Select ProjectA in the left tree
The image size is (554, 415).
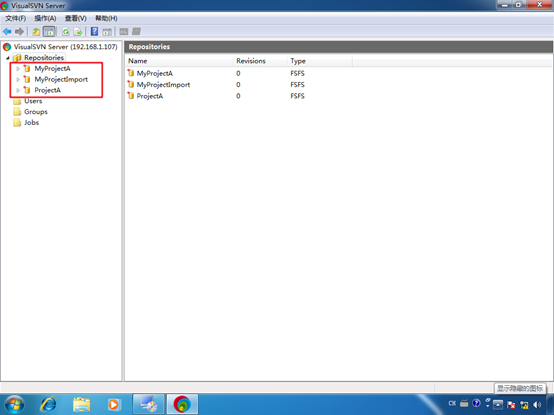click(x=47, y=90)
